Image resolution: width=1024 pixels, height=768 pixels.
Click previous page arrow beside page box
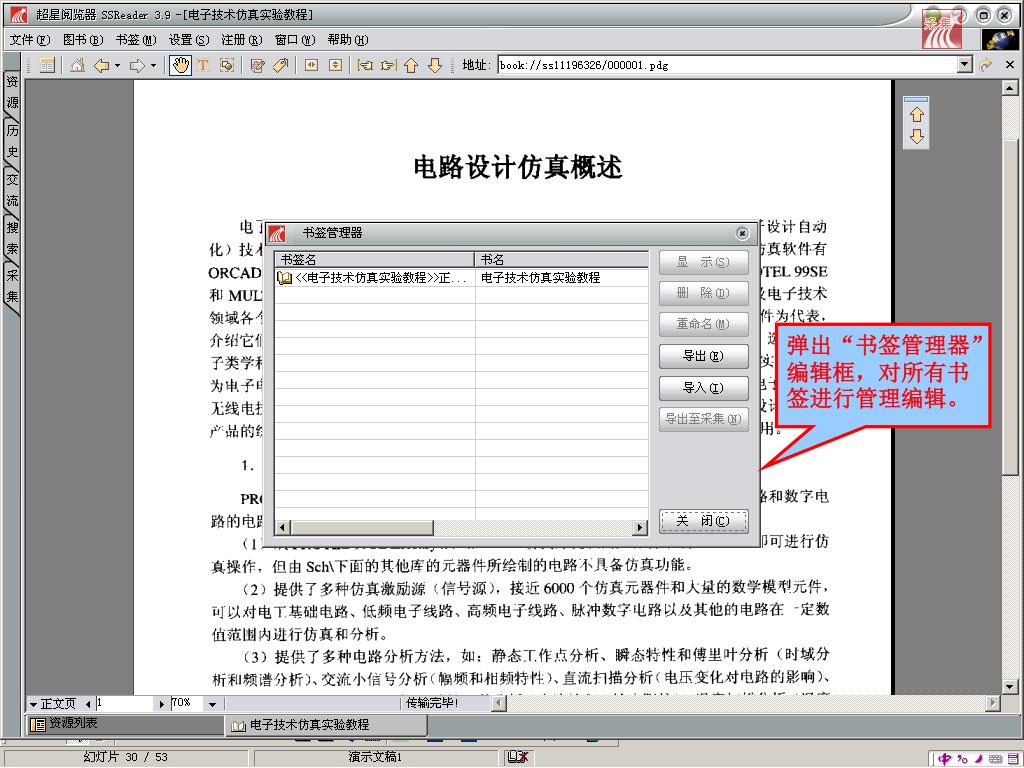88,704
